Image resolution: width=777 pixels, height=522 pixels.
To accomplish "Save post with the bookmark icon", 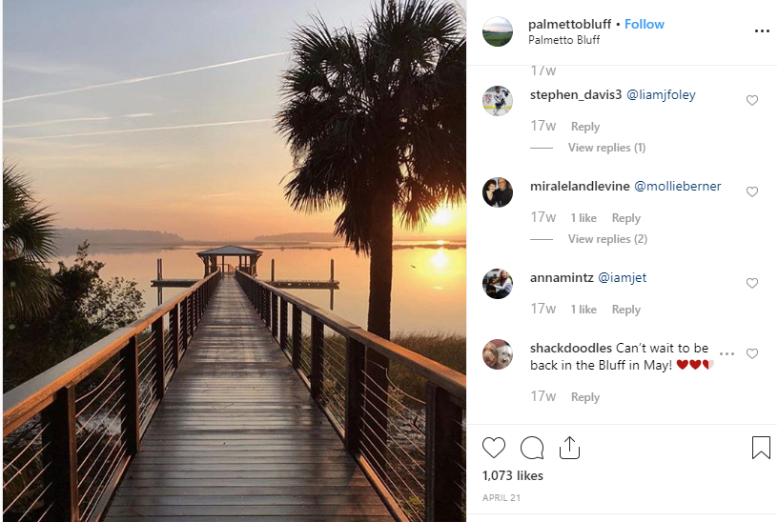I will point(761,448).
